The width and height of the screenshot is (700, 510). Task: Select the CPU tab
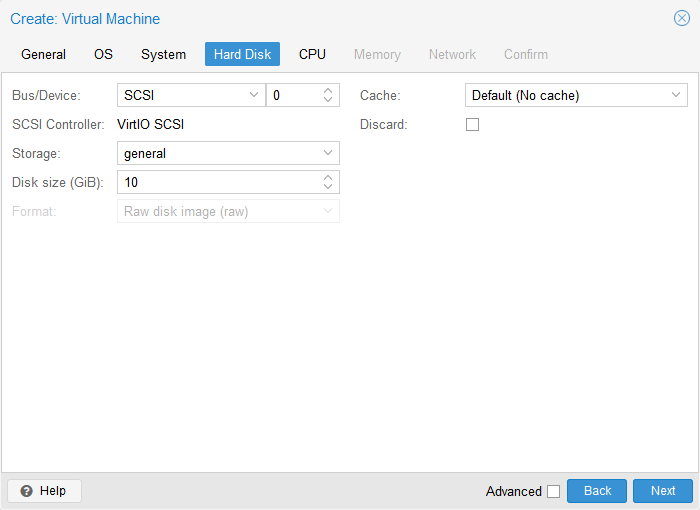(312, 54)
